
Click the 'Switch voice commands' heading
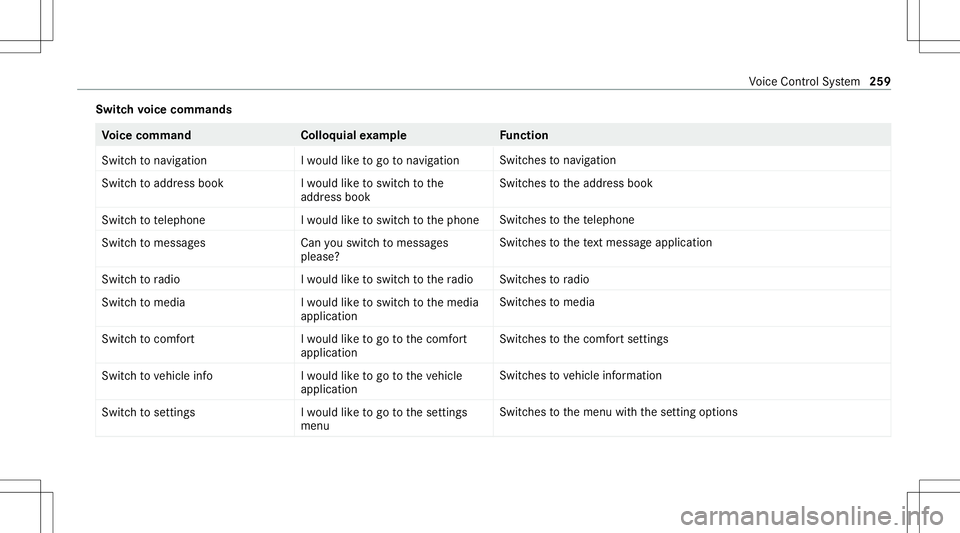pyautogui.click(x=163, y=110)
